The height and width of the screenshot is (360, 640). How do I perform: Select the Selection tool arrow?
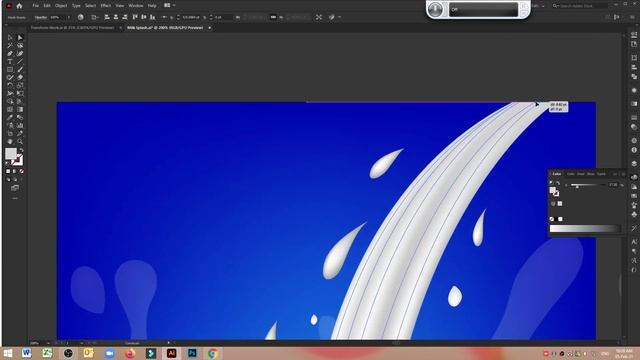(10, 38)
